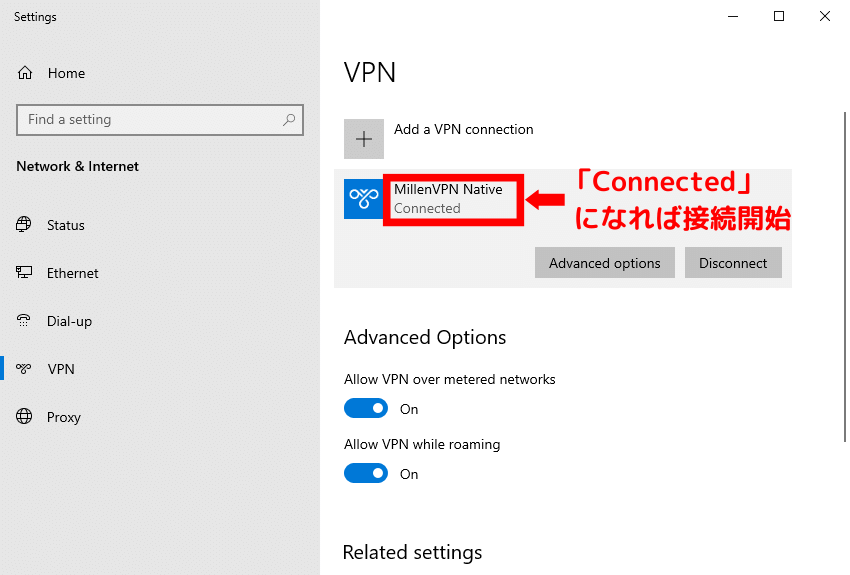
Task: Click the Advanced options button
Action: (x=605, y=263)
